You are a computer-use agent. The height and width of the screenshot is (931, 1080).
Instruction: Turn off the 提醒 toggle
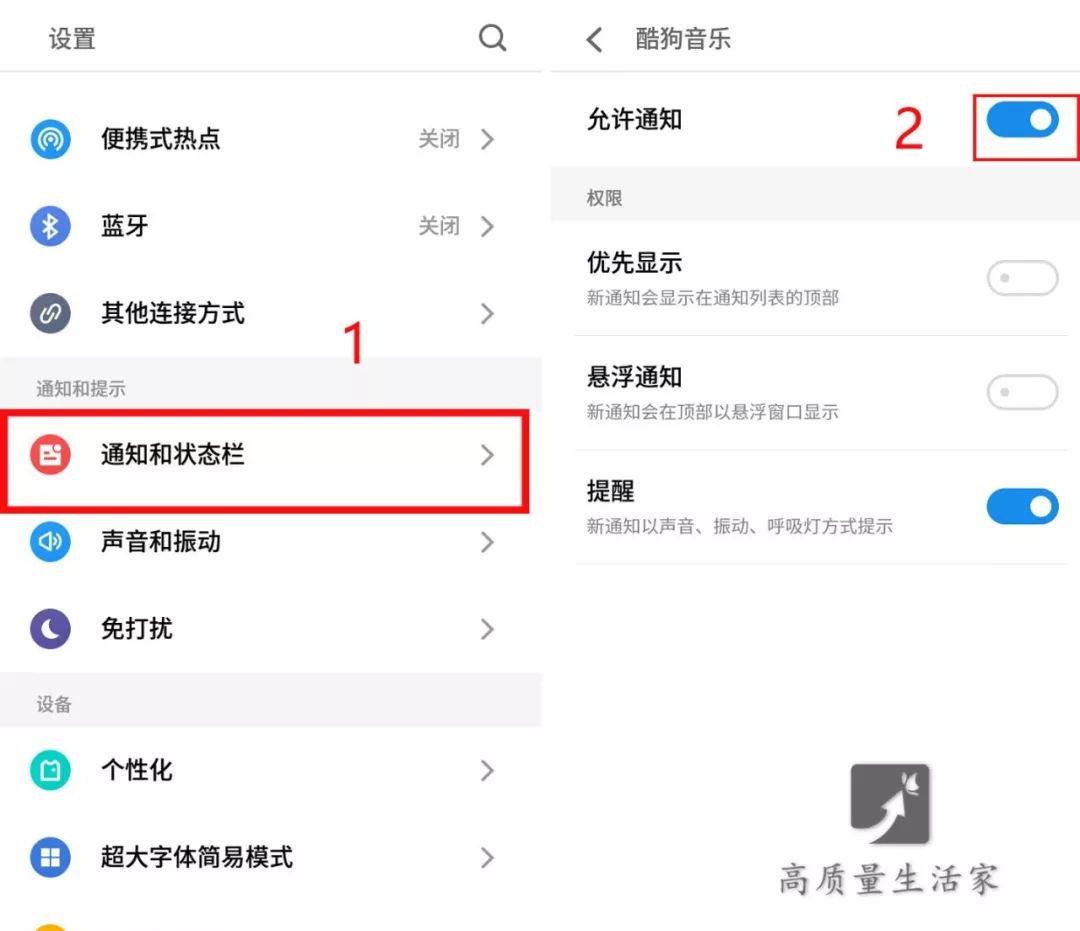[1022, 507]
